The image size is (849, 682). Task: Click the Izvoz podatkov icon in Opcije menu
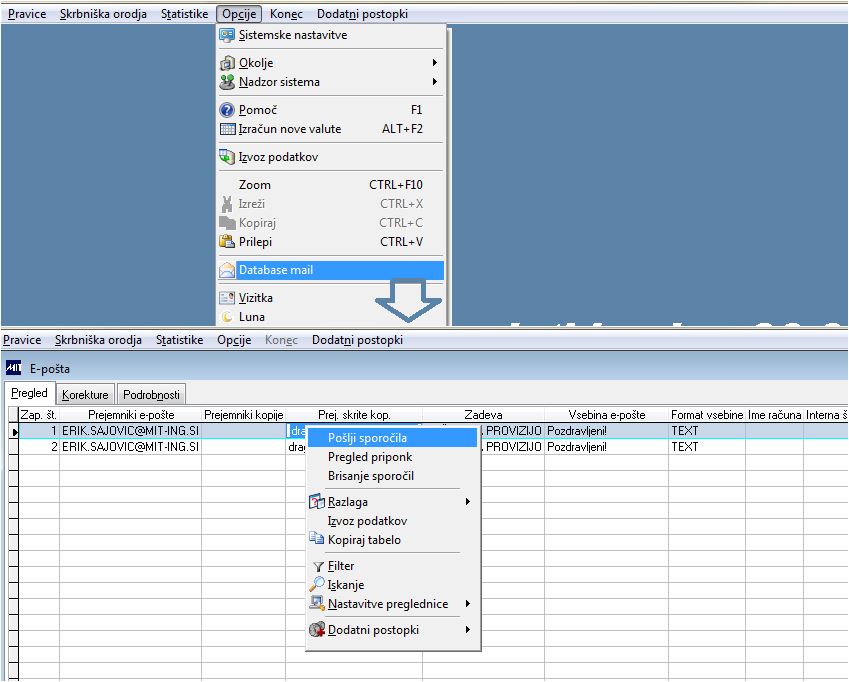pos(227,157)
